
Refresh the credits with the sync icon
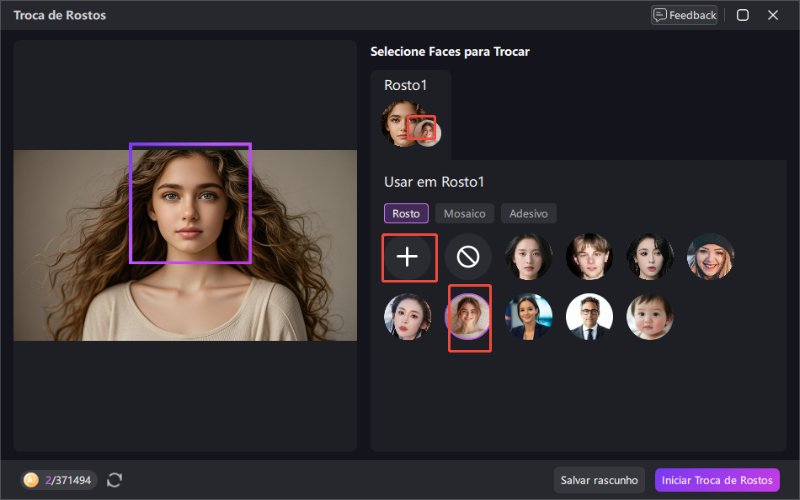coord(114,480)
